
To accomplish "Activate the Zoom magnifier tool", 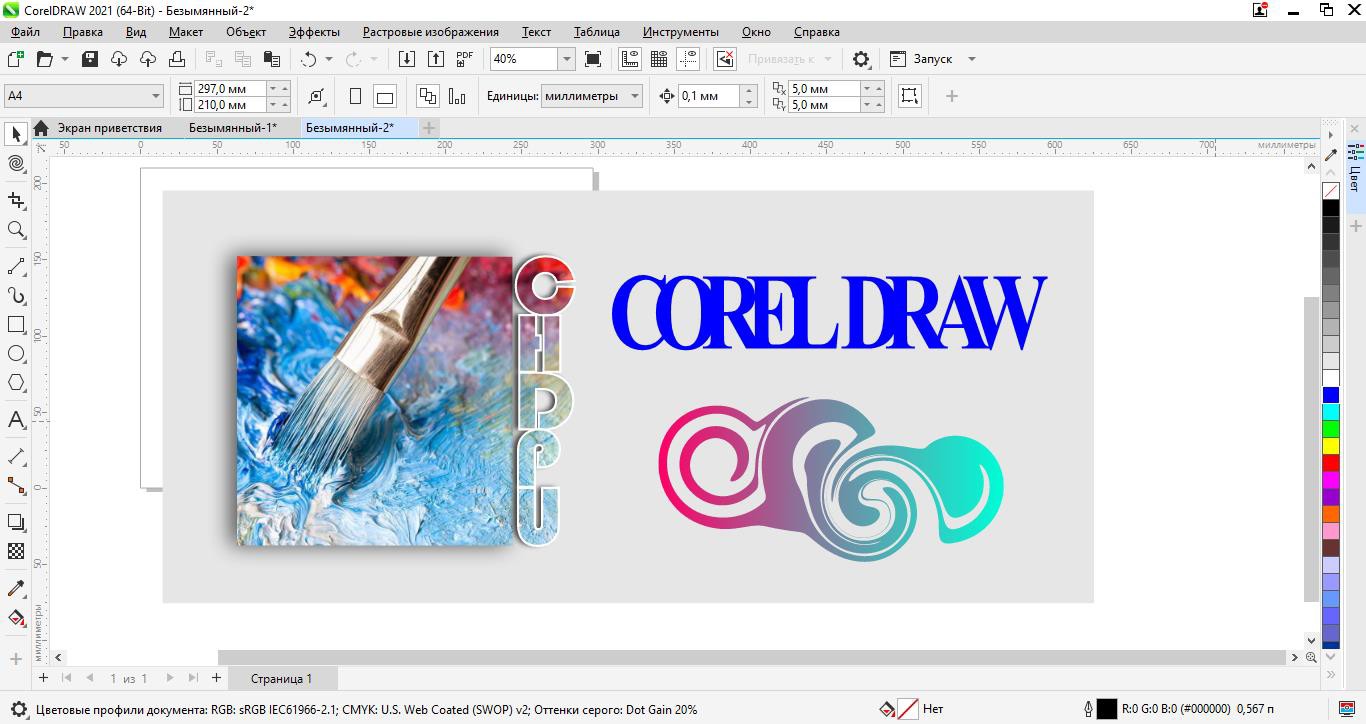I will click(16, 230).
